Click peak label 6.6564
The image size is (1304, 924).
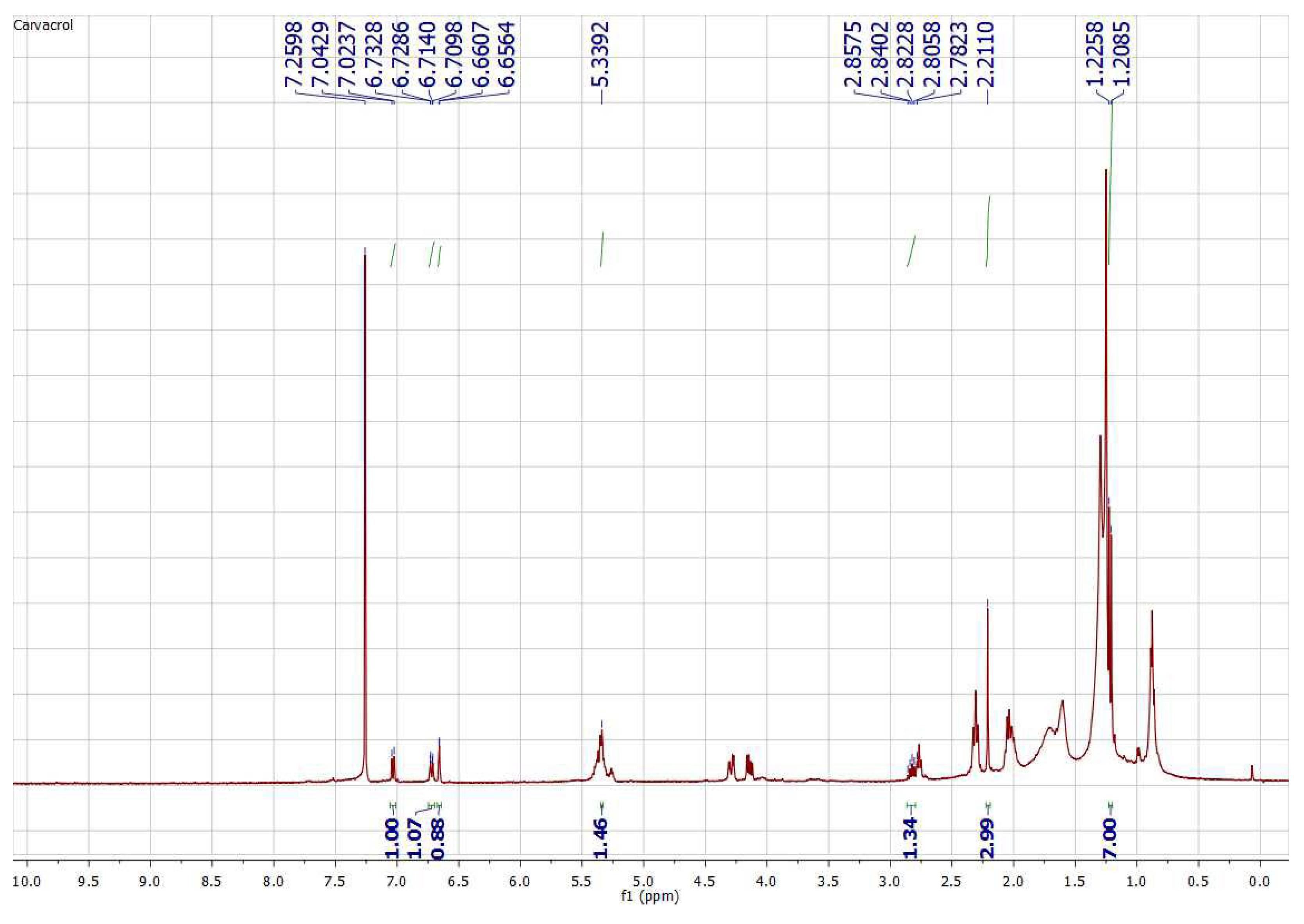(x=506, y=55)
